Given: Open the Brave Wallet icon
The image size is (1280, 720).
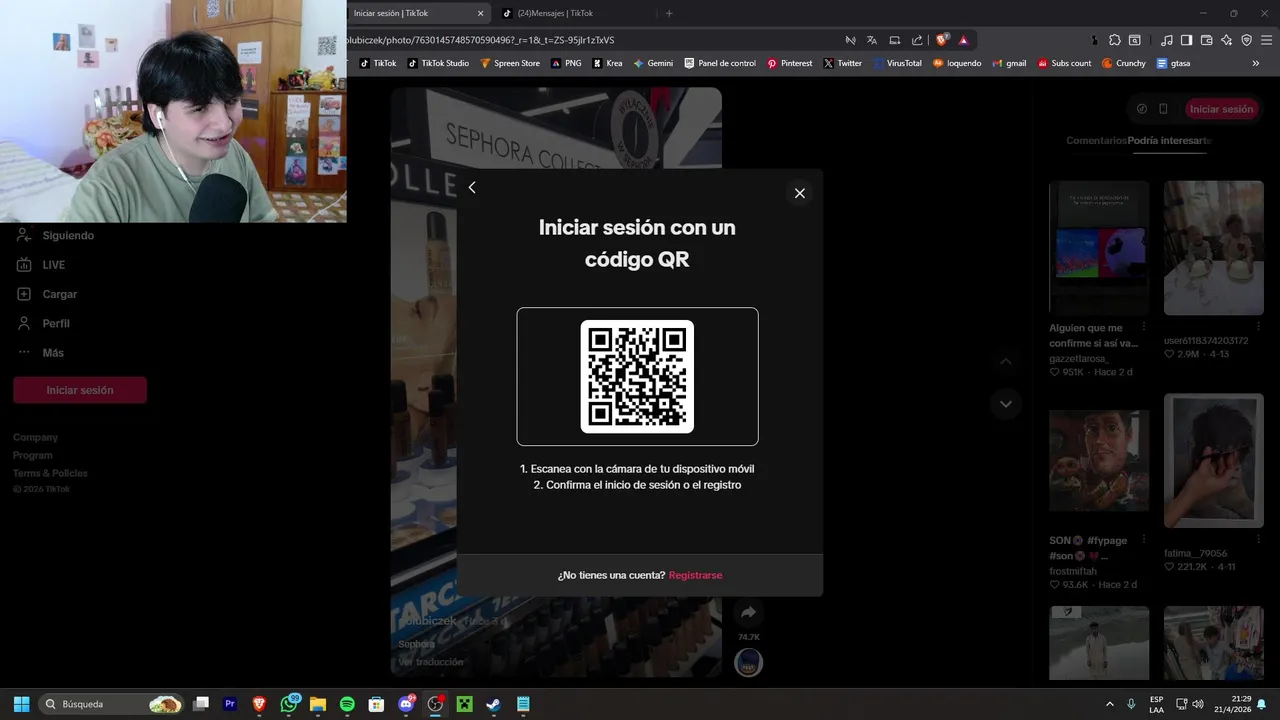Looking at the screenshot, I should [x=1206, y=40].
